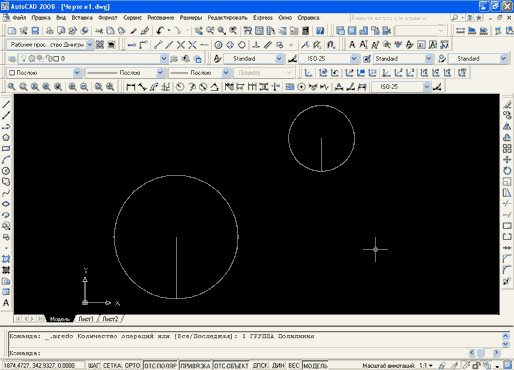Open the multileader style Standard dropdown
This screenshot has height=370, width=514.
coord(503,59)
